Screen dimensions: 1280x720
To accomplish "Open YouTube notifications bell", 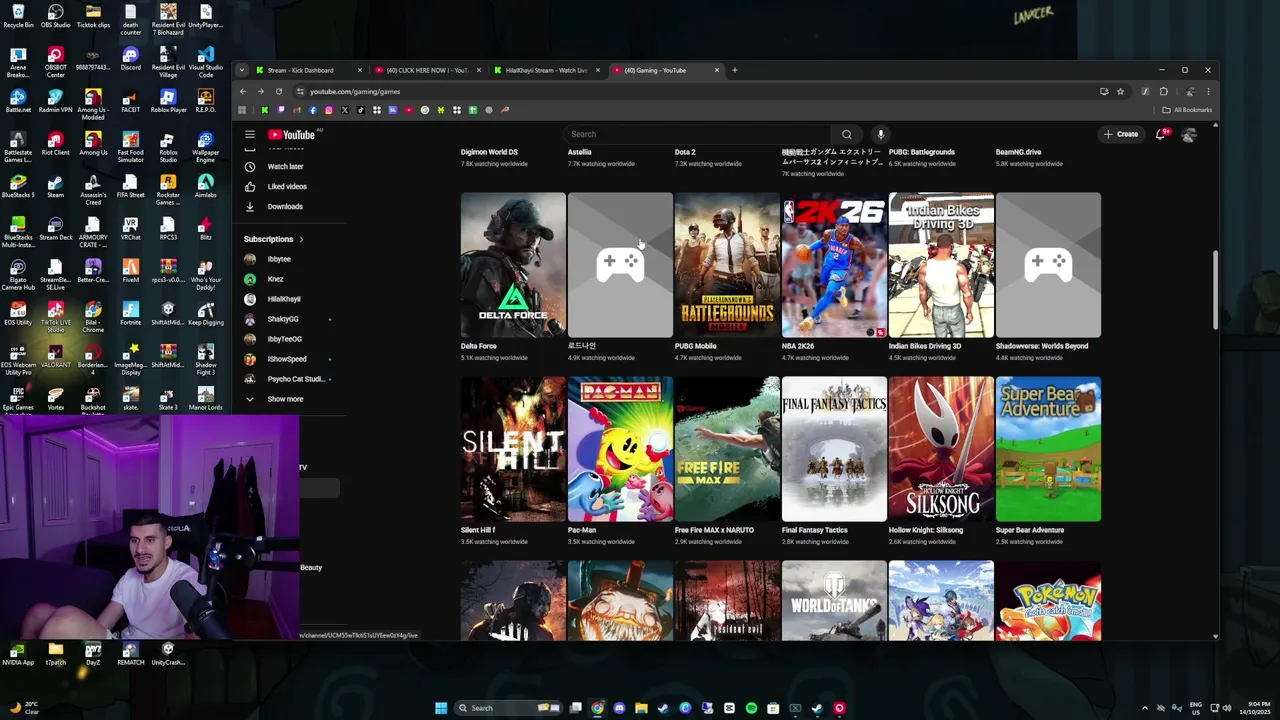I will point(1161,134).
